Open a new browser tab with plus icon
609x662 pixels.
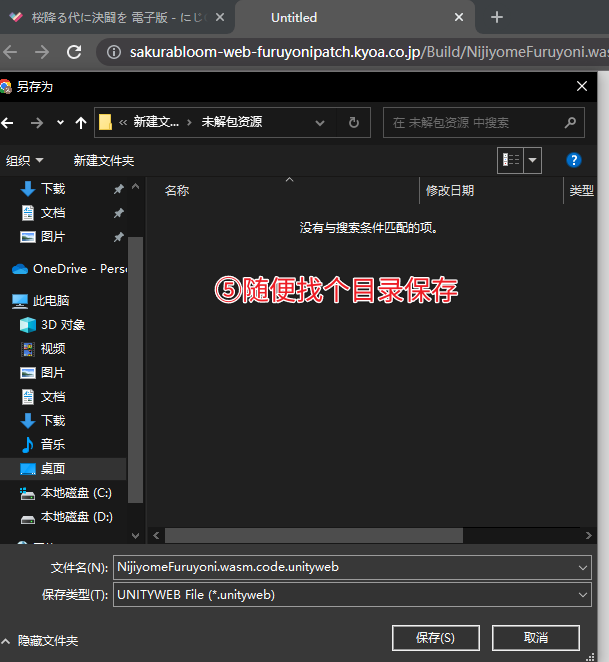[x=497, y=17]
